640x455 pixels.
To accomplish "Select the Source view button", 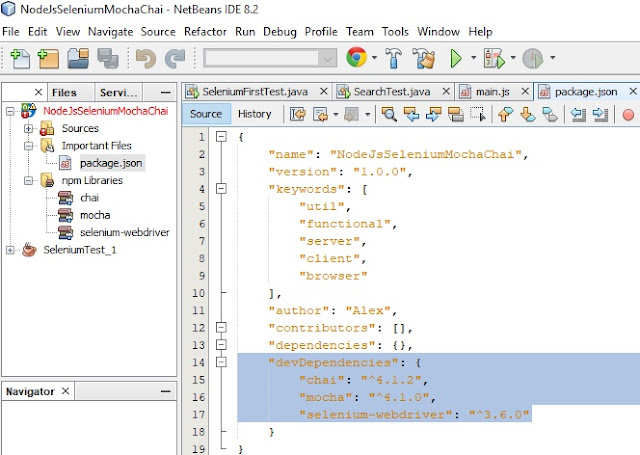I will point(206,114).
